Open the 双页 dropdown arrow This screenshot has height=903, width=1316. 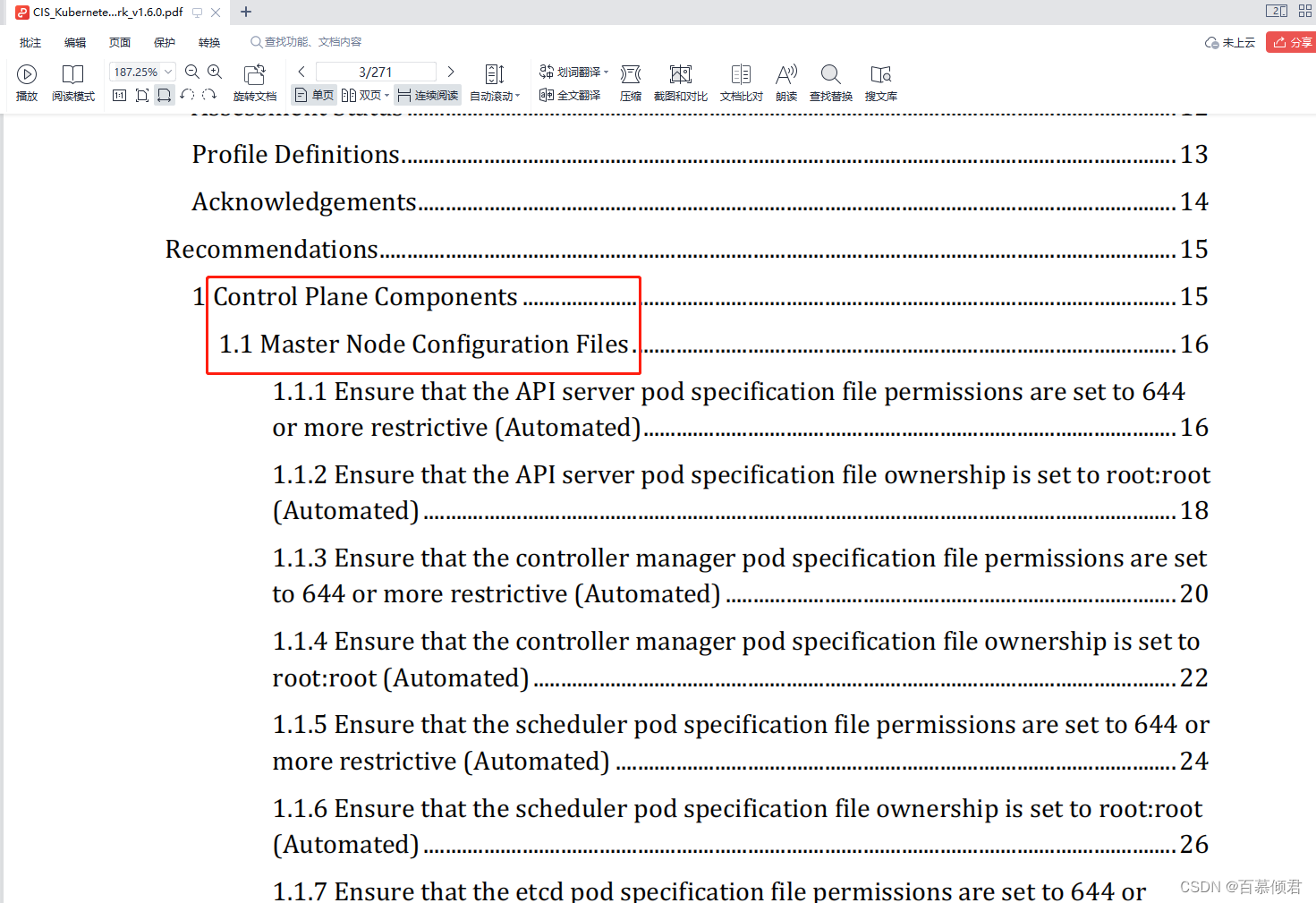point(387,95)
